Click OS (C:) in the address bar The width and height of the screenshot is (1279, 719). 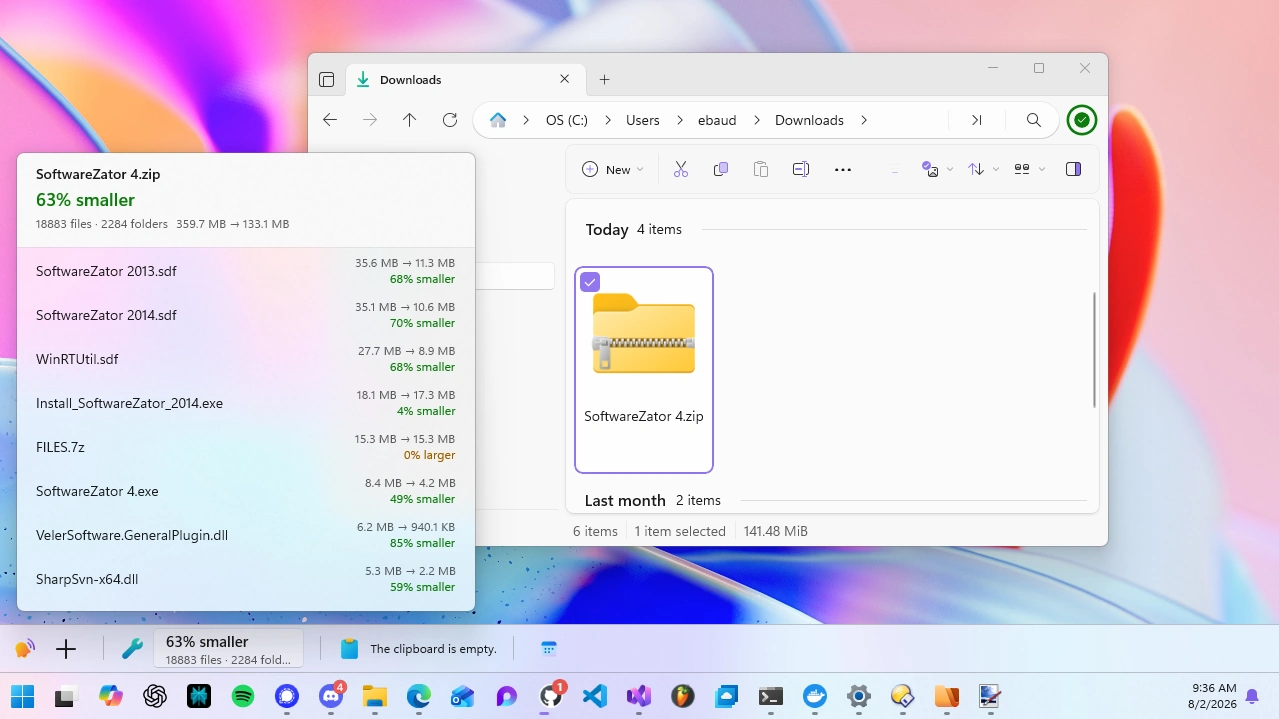click(x=567, y=120)
